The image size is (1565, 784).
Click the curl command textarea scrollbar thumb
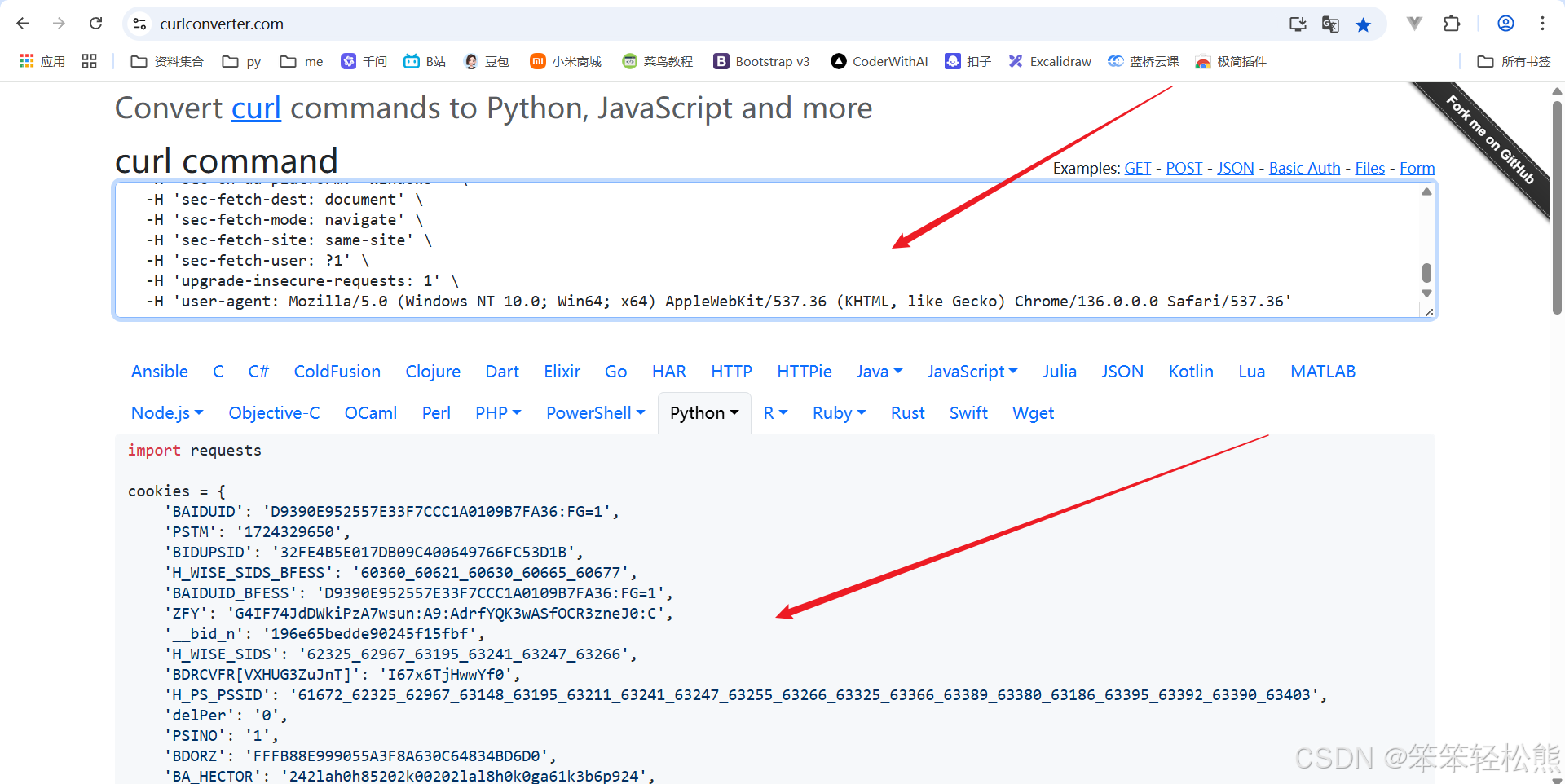(1426, 272)
